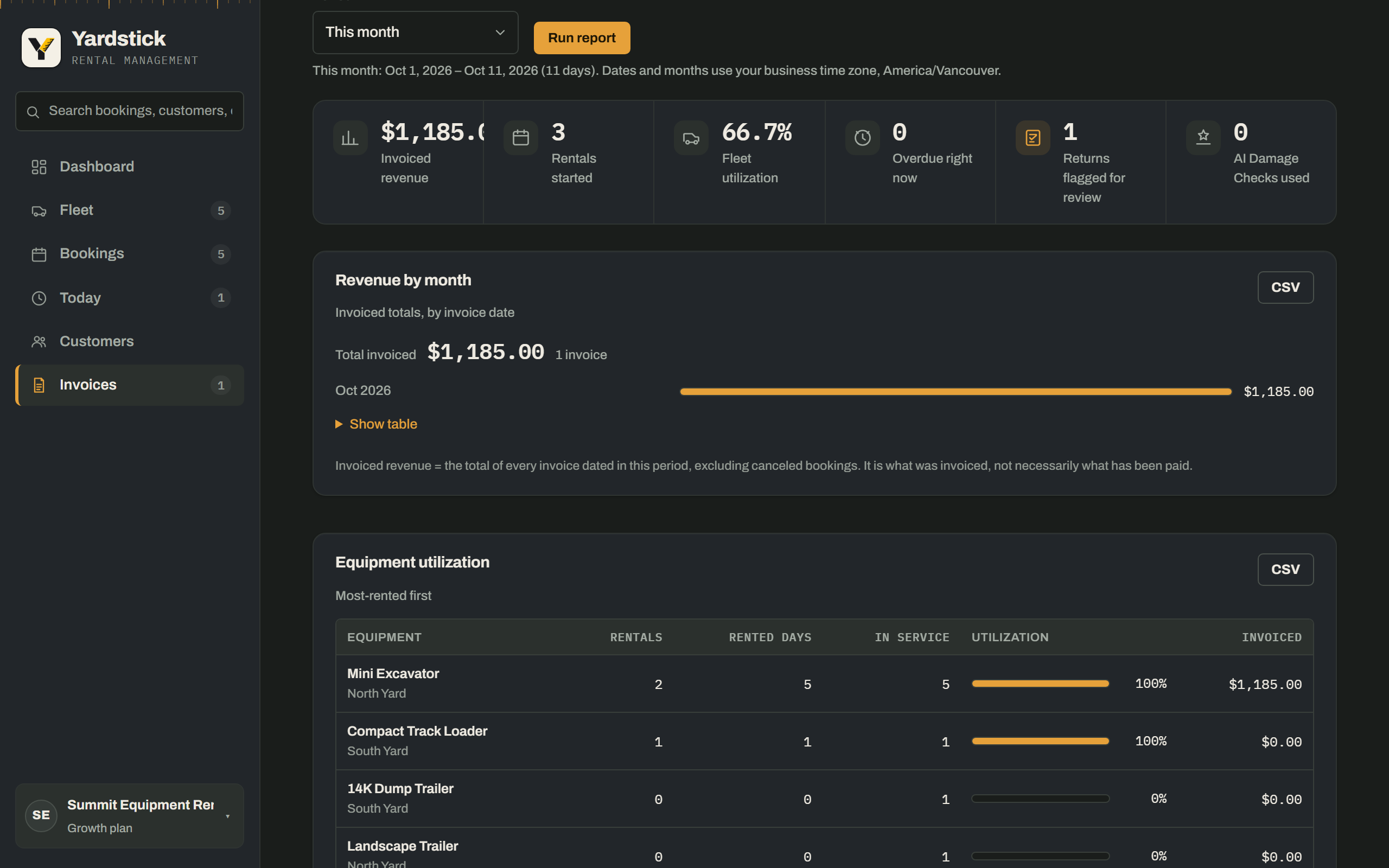Click the Fleet utilization truck icon
Viewport: 1389px width, 868px height.
(691, 138)
